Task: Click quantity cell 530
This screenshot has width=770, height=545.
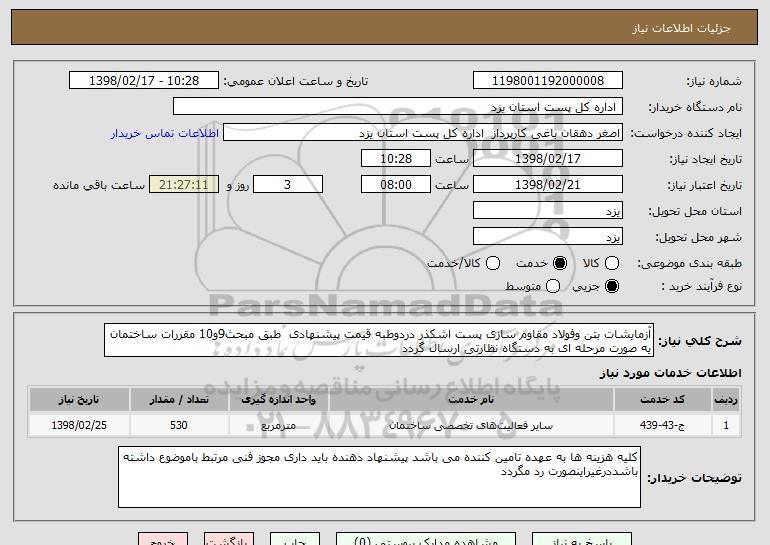Action: tap(179, 425)
